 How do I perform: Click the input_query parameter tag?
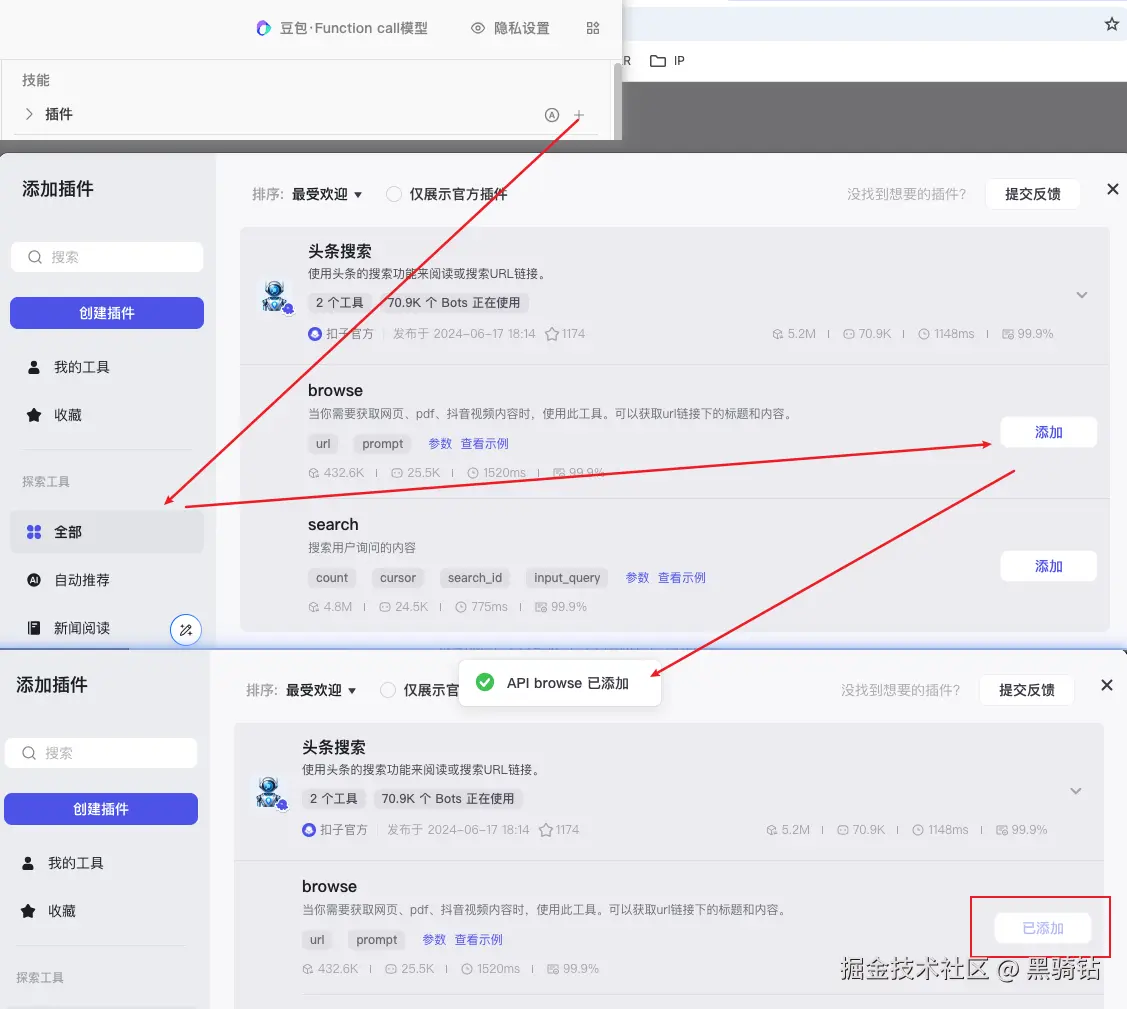tap(566, 577)
